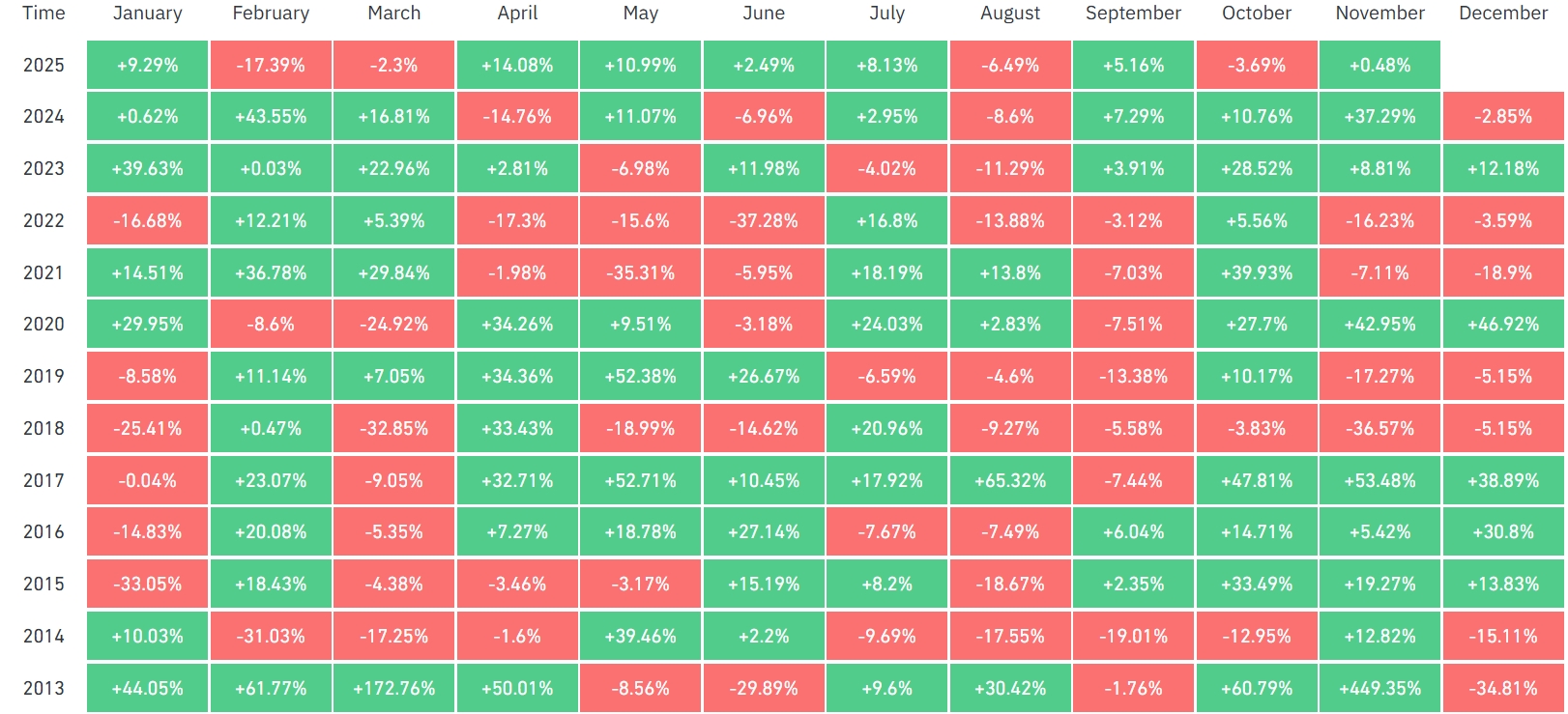Select the 2013 row label
The width and height of the screenshot is (1568, 714).
pos(44,689)
